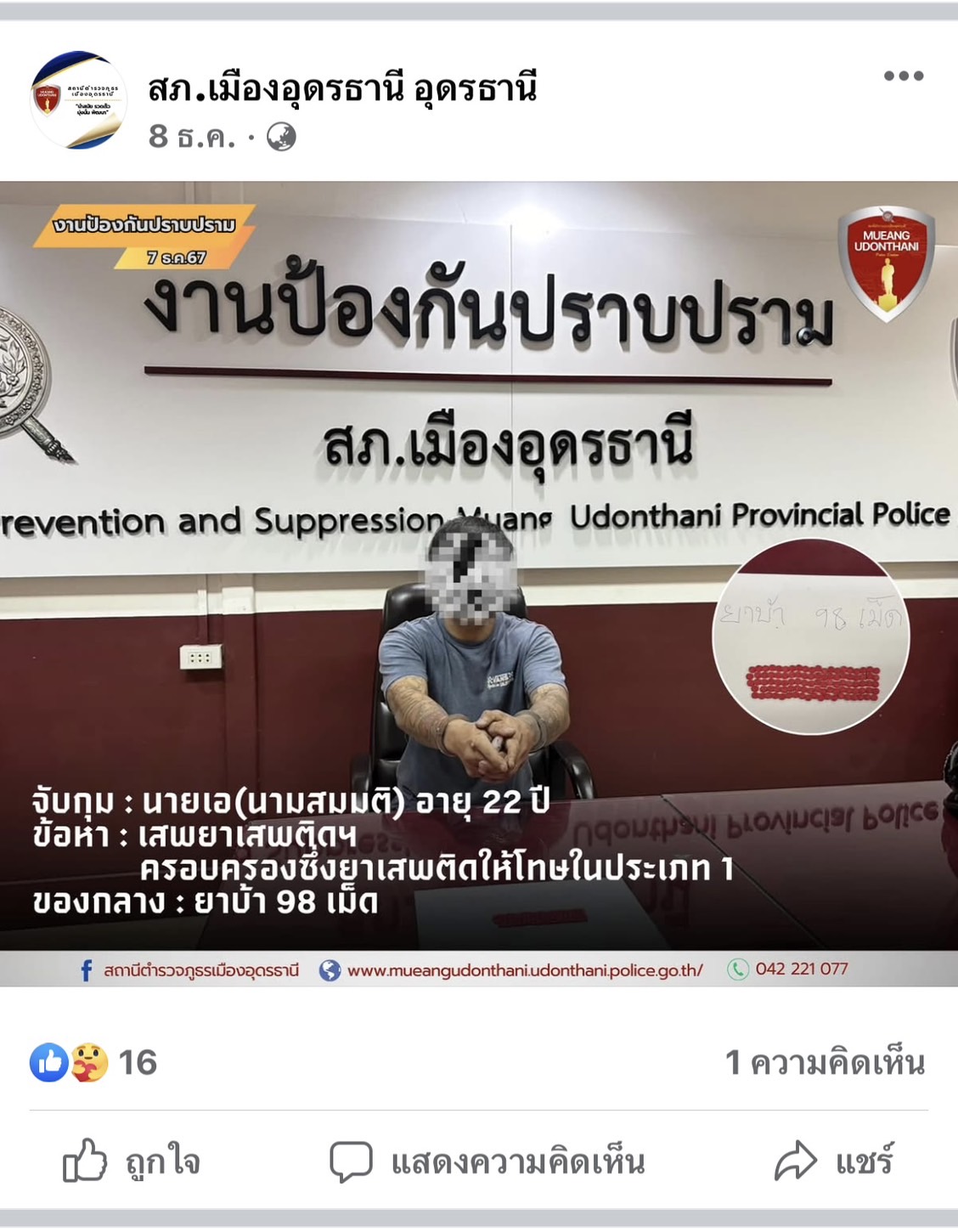Click the Mueang Udonthani shield logo
This screenshot has height=1232, width=958.
[x=886, y=263]
